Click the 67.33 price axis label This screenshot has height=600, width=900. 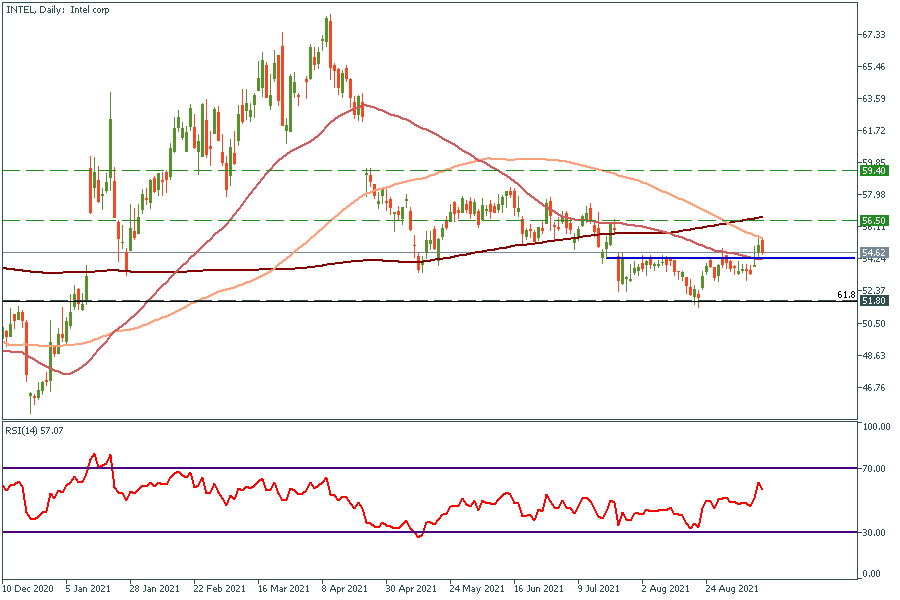tap(874, 35)
